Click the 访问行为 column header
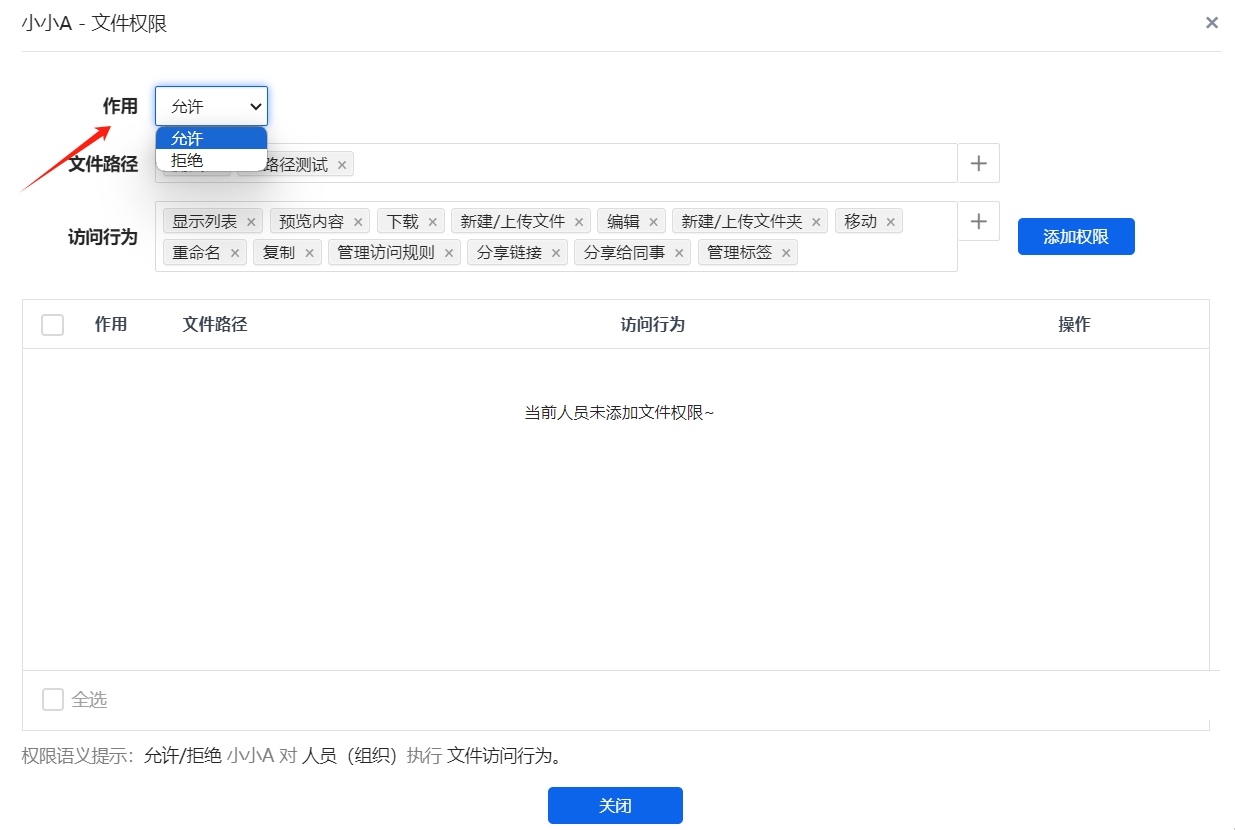The width and height of the screenshot is (1235, 830). tap(653, 325)
